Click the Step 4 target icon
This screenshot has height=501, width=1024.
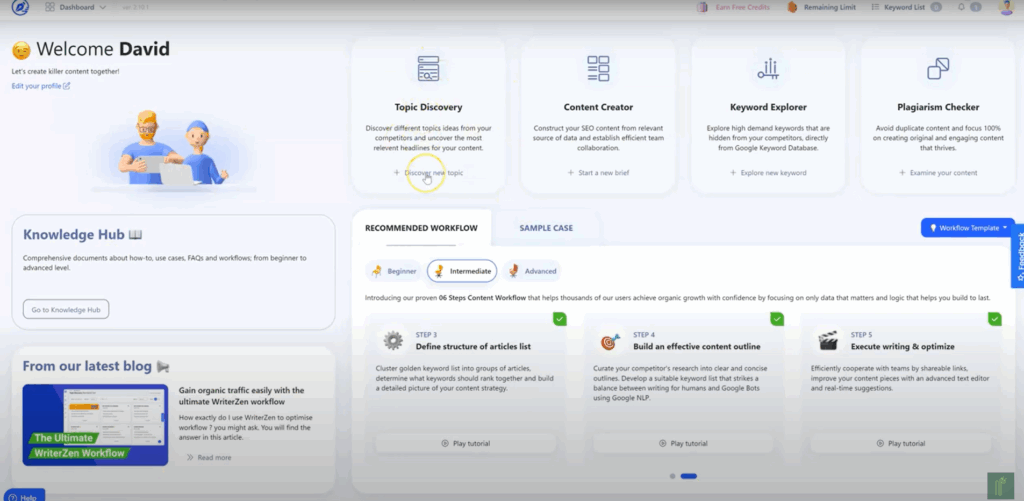[x=610, y=341]
